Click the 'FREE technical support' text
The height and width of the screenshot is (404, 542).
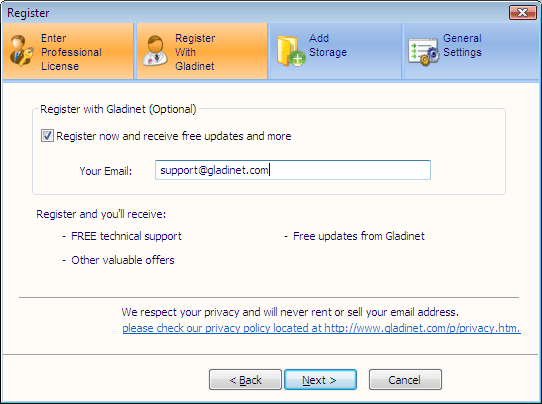click(x=126, y=236)
